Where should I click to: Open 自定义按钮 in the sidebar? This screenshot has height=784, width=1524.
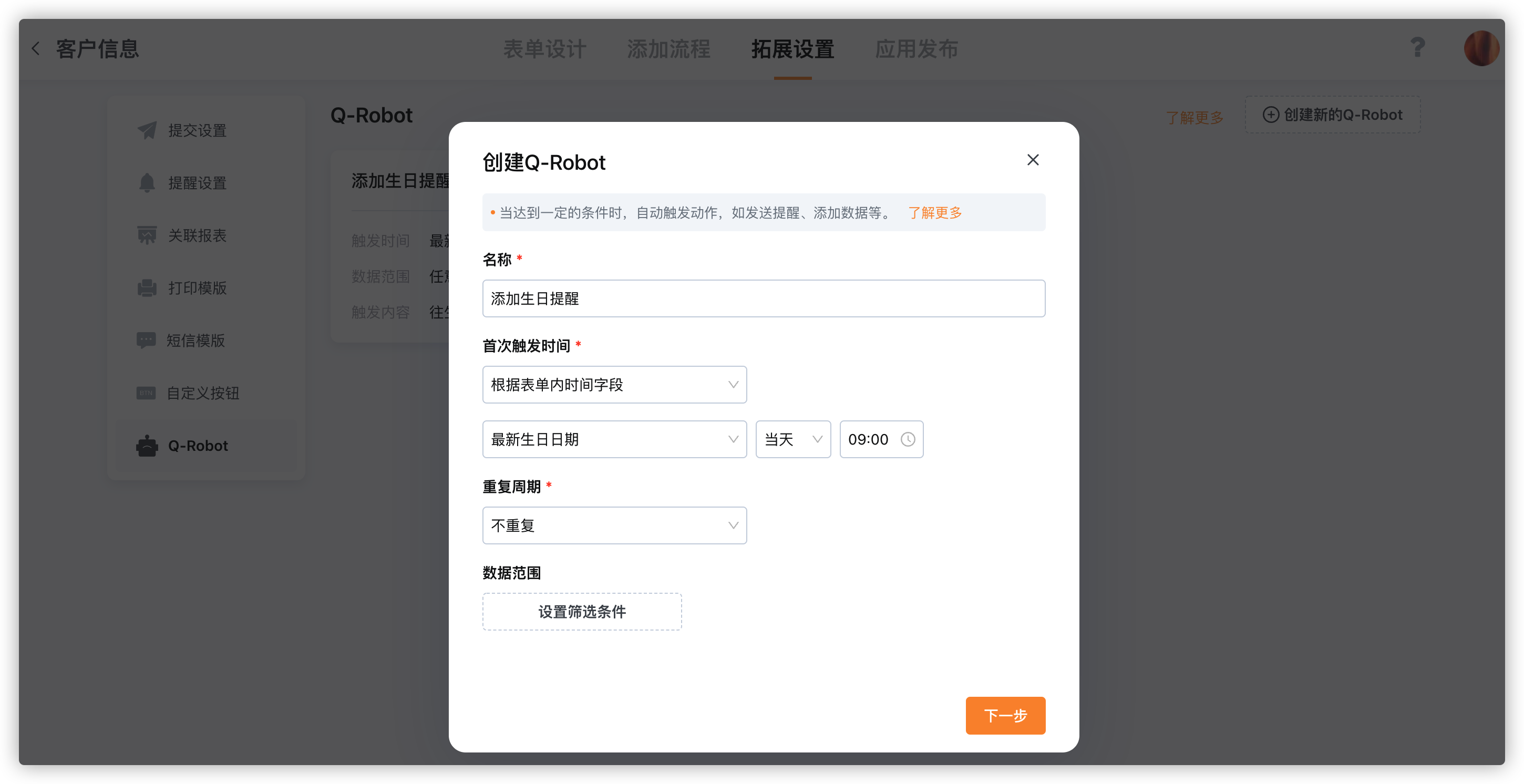pyautogui.click(x=206, y=393)
